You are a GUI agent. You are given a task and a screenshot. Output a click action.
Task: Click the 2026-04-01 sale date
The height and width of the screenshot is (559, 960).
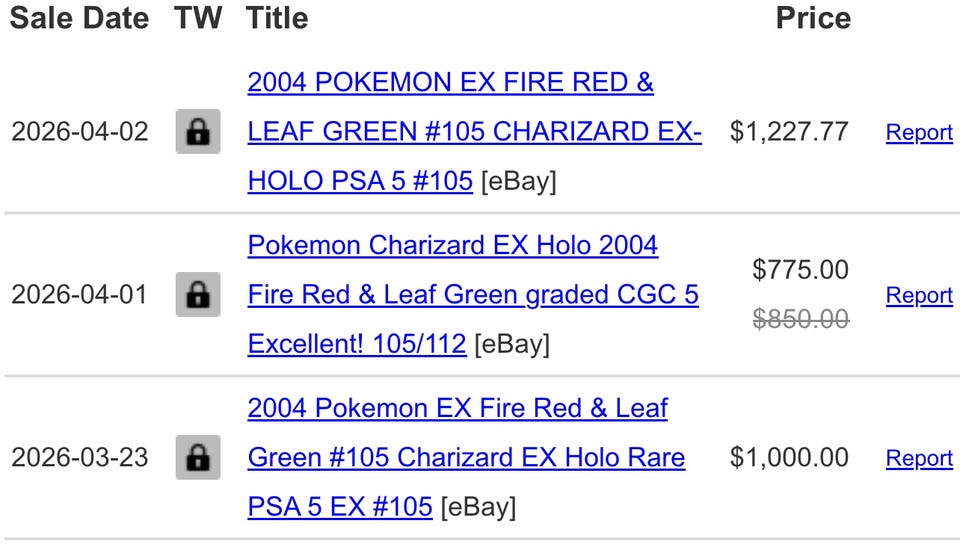pyautogui.click(x=80, y=295)
